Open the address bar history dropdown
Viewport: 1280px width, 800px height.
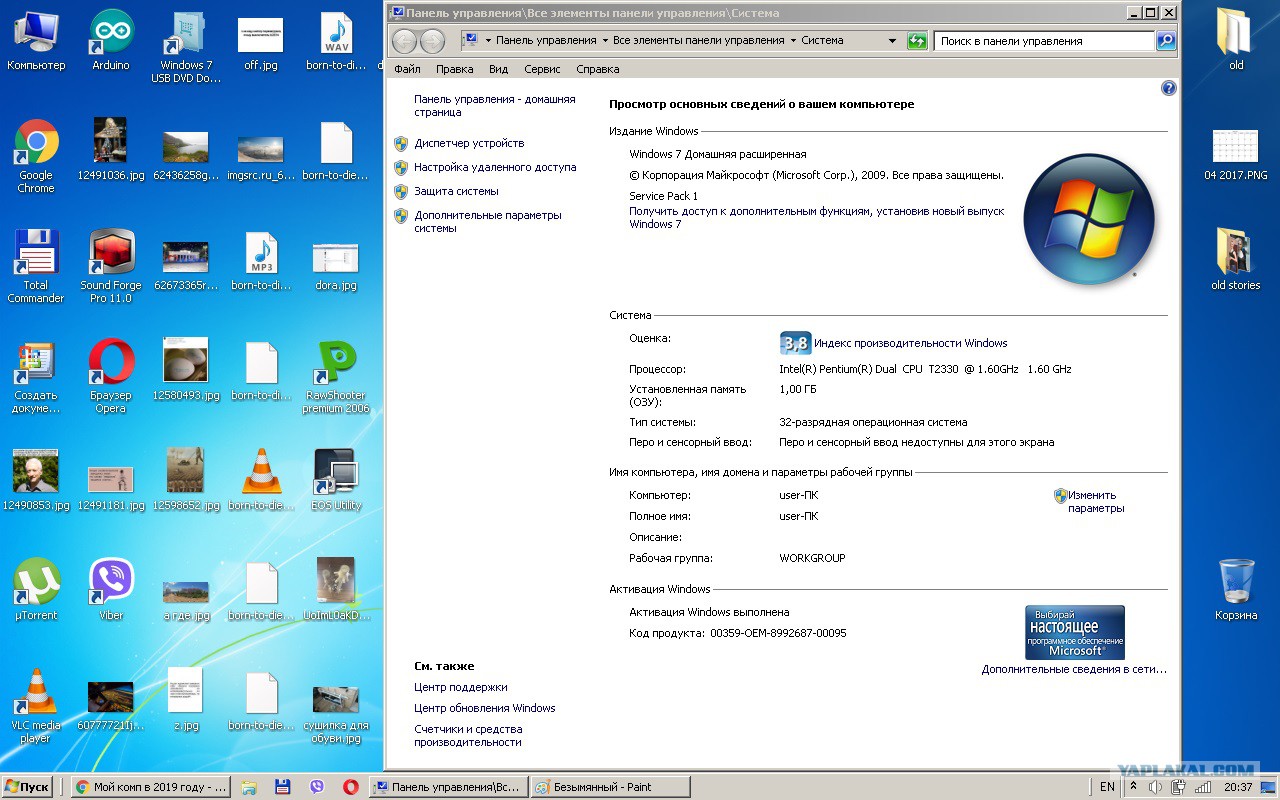[892, 41]
